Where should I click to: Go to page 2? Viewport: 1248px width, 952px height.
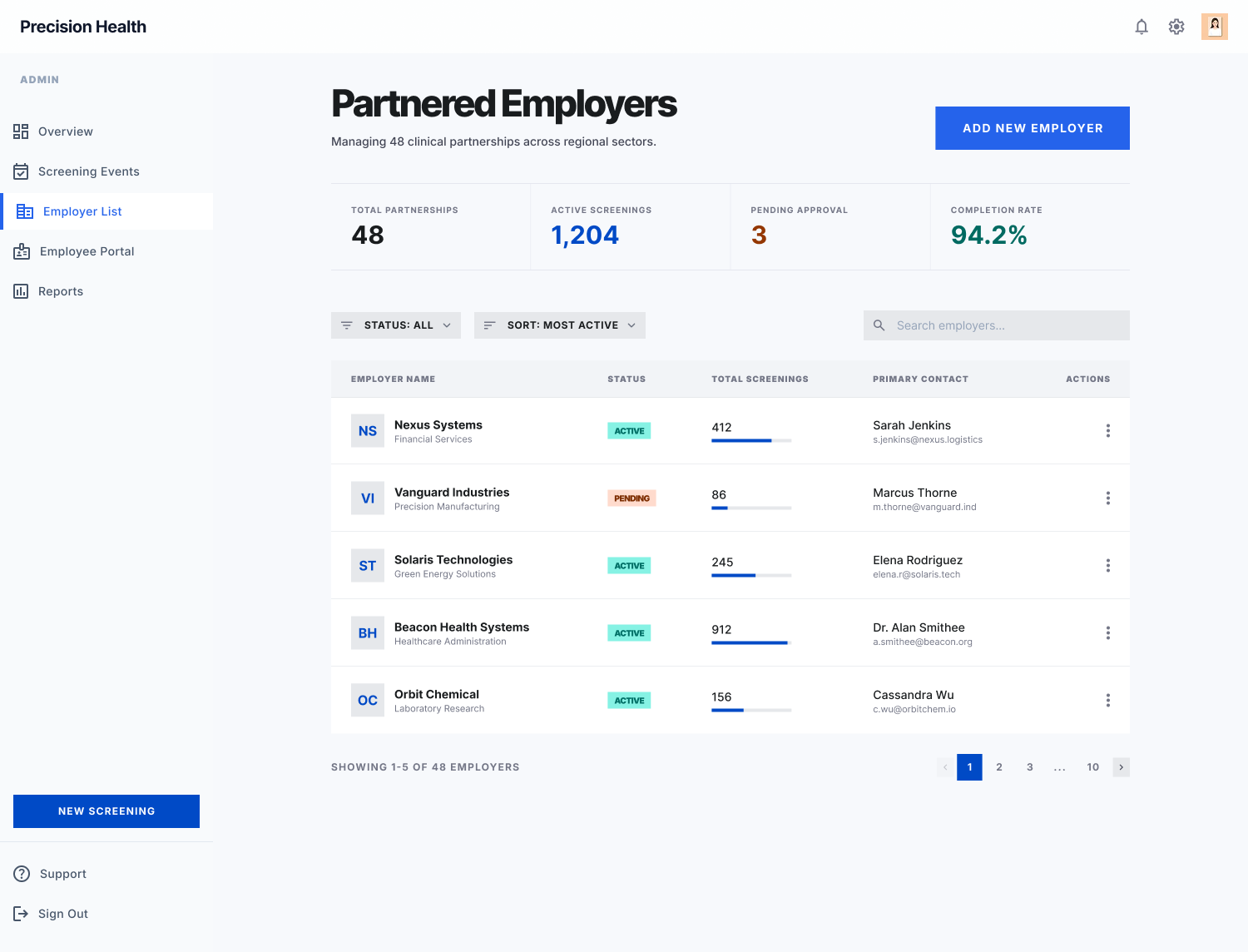999,767
